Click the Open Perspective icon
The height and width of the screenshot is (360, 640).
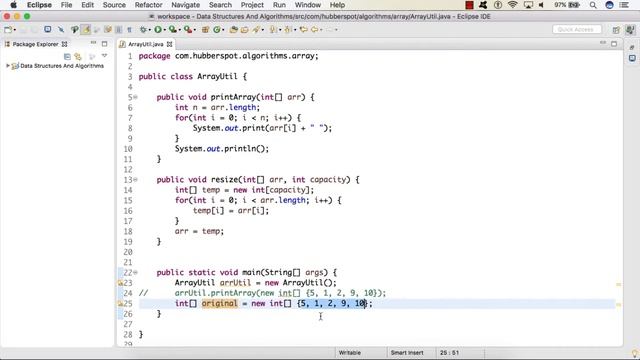(616, 30)
